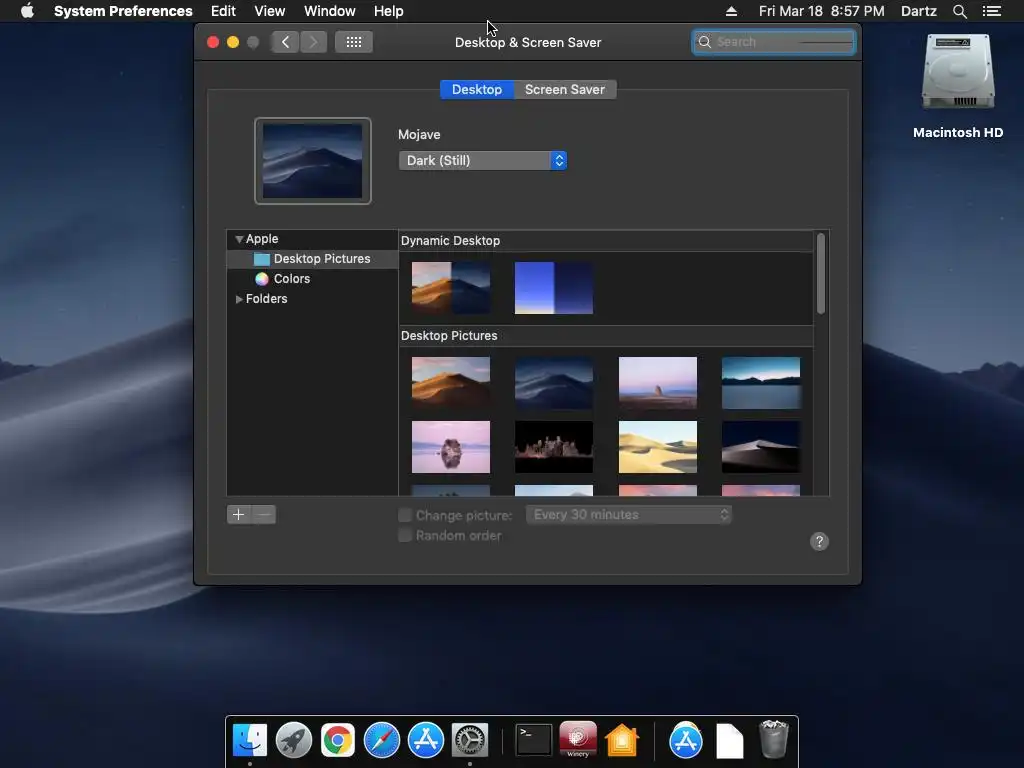Go back with the left chevron button
Screen dimensions: 1024x768
pyautogui.click(x=285, y=42)
